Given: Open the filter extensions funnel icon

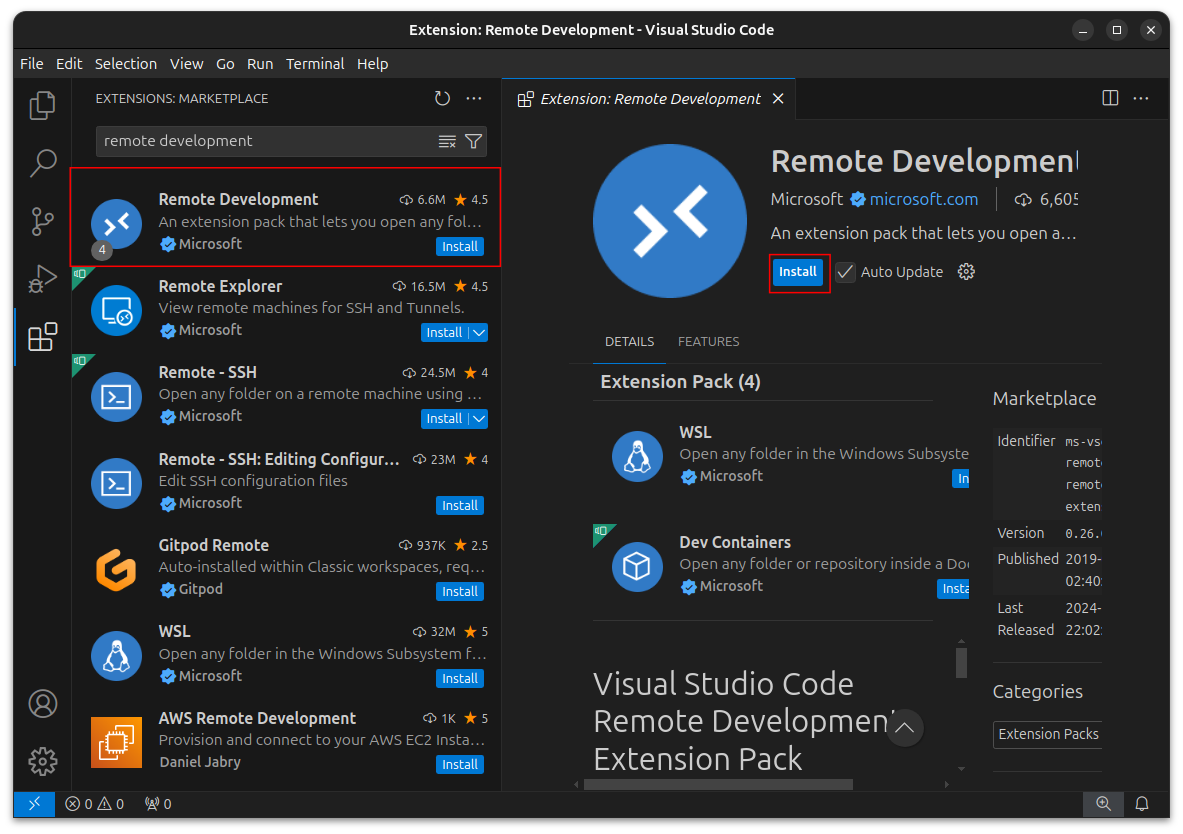Looking at the screenshot, I should point(473,141).
